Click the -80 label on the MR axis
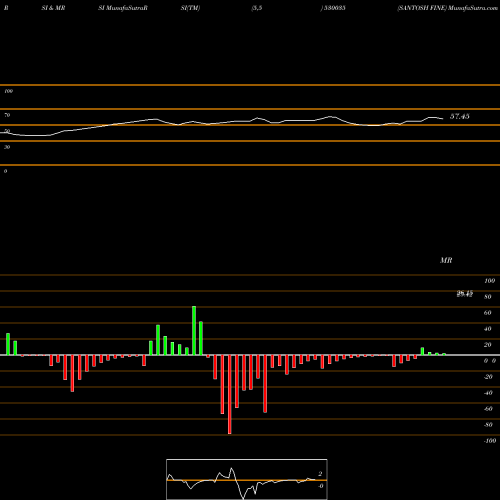Viewport: 500px width, 500px height. [488, 425]
